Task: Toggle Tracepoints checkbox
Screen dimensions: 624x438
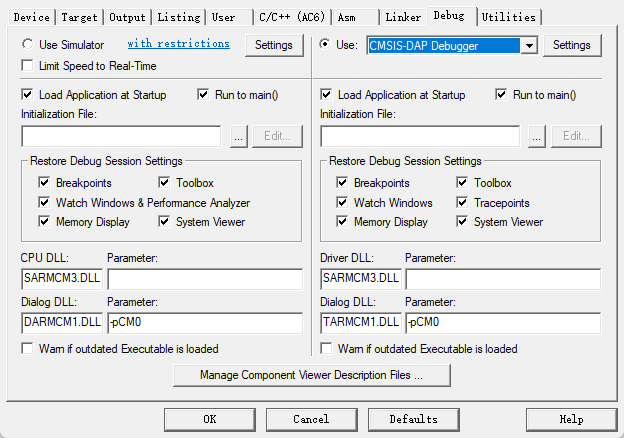Action: tap(463, 203)
